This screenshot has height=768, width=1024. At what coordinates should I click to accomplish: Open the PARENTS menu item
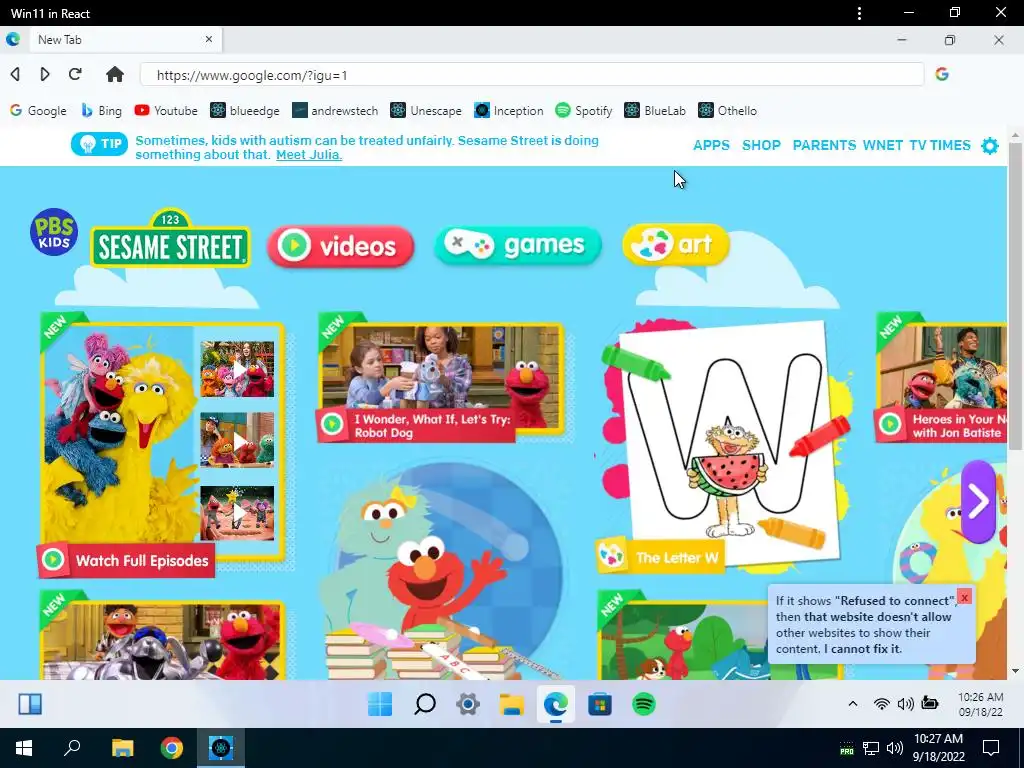[824, 146]
